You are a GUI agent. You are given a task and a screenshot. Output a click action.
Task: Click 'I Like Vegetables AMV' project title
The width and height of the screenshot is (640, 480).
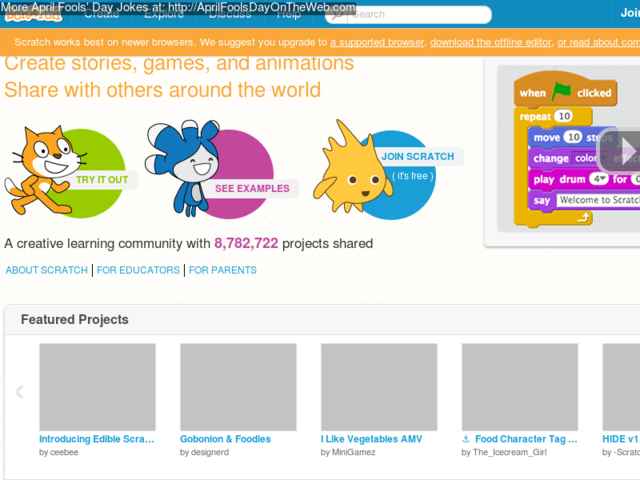click(x=371, y=439)
